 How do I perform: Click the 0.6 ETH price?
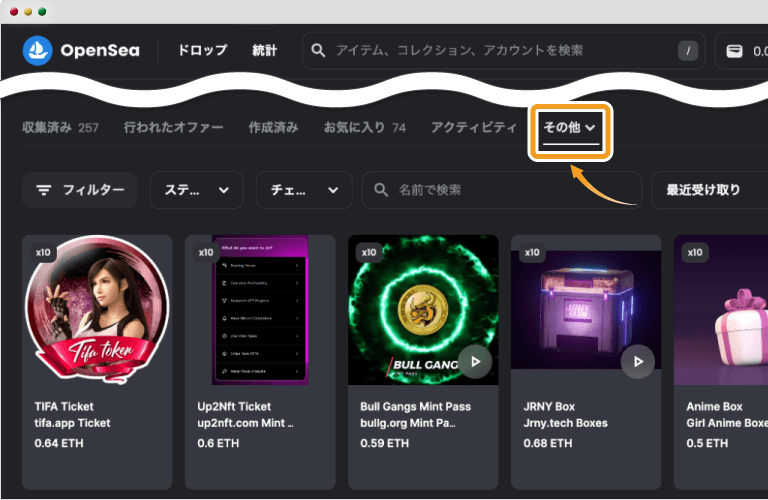pyautogui.click(x=218, y=443)
